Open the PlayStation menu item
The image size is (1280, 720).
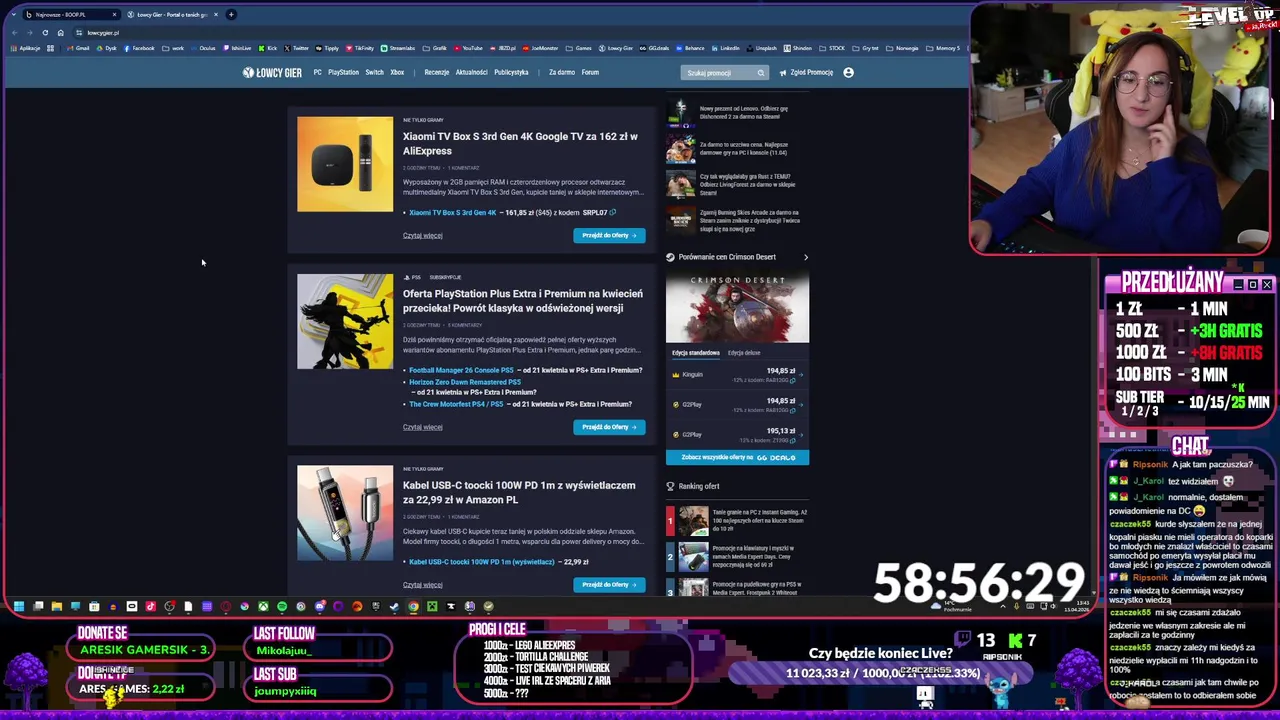click(x=343, y=72)
